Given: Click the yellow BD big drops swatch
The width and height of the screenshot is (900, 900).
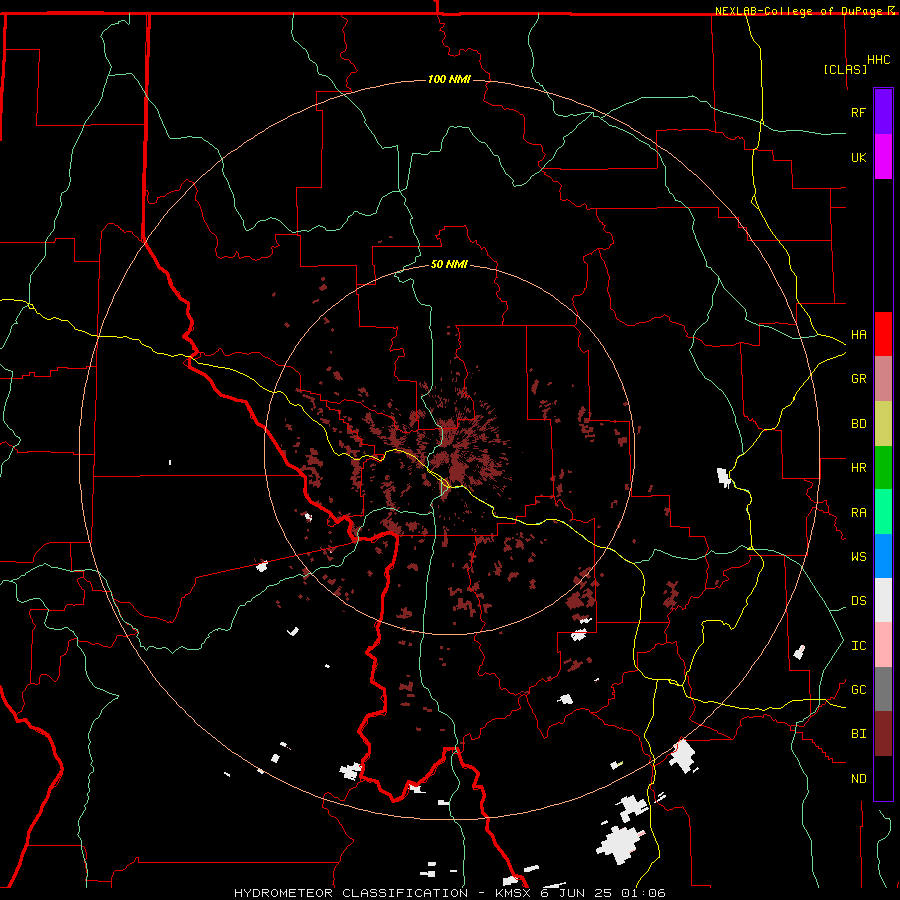Looking at the screenshot, I should (883, 424).
